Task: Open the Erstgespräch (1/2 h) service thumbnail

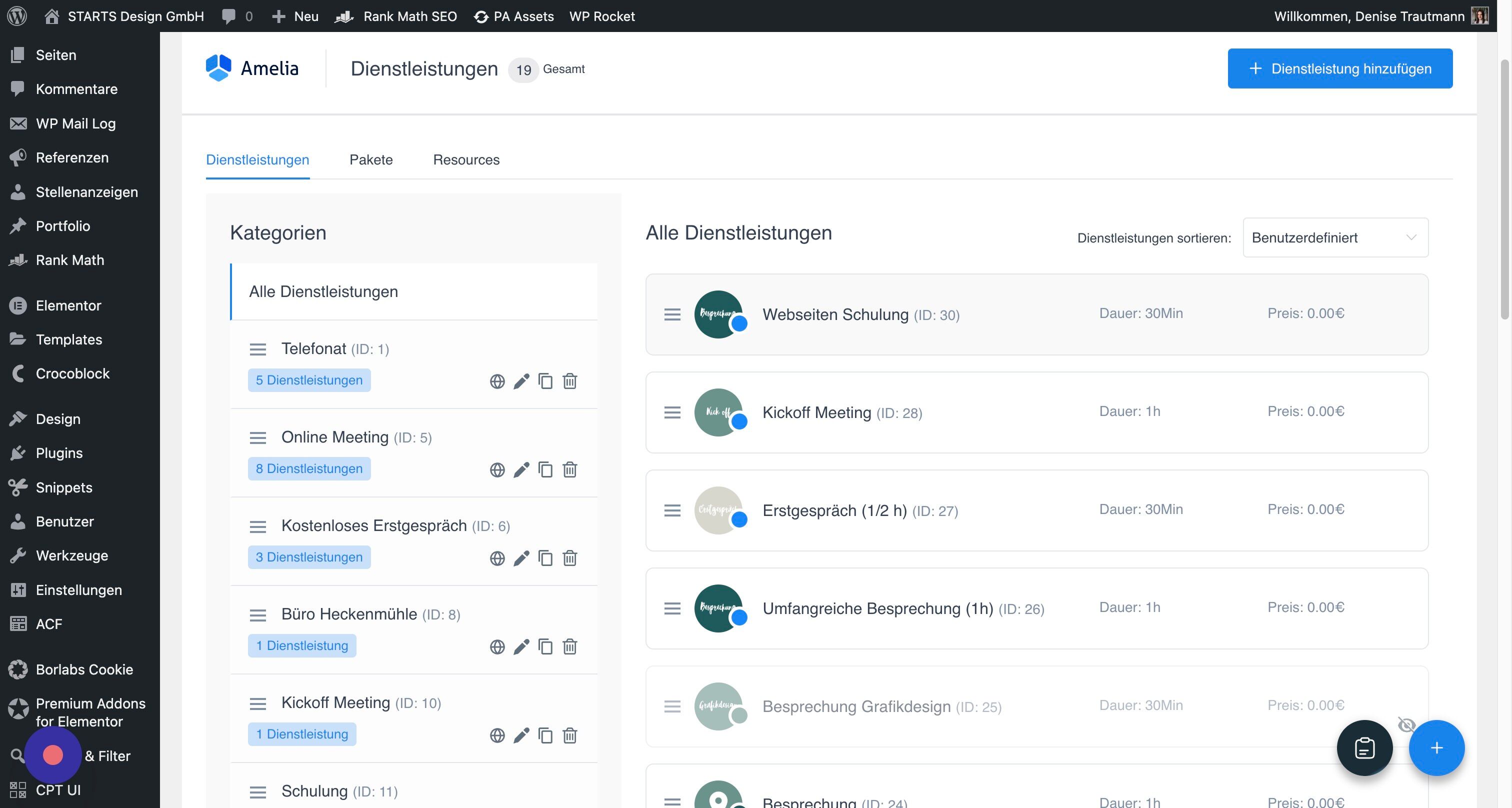Action: 718,510
